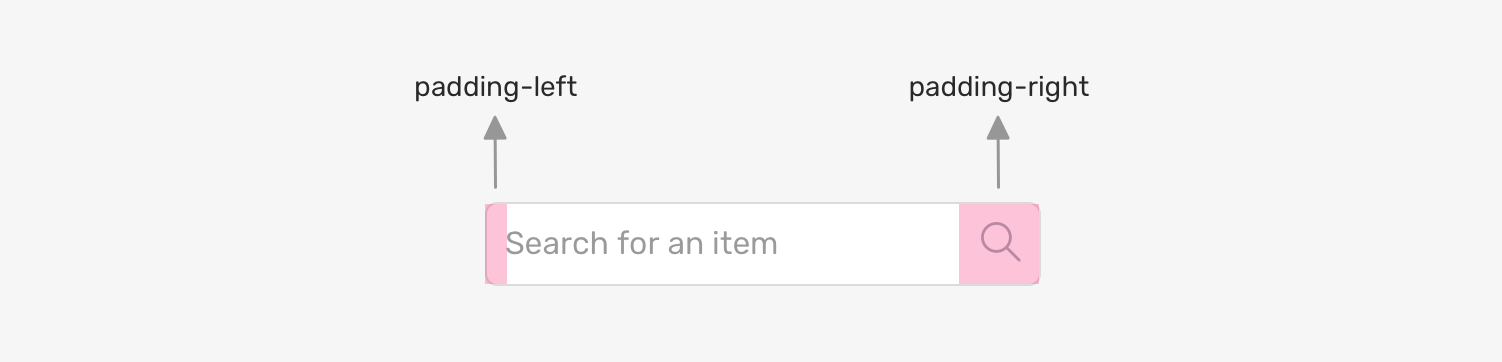Click the shaft of the left arrow
Image resolution: width=1502 pixels, height=362 pixels.
point(495,164)
